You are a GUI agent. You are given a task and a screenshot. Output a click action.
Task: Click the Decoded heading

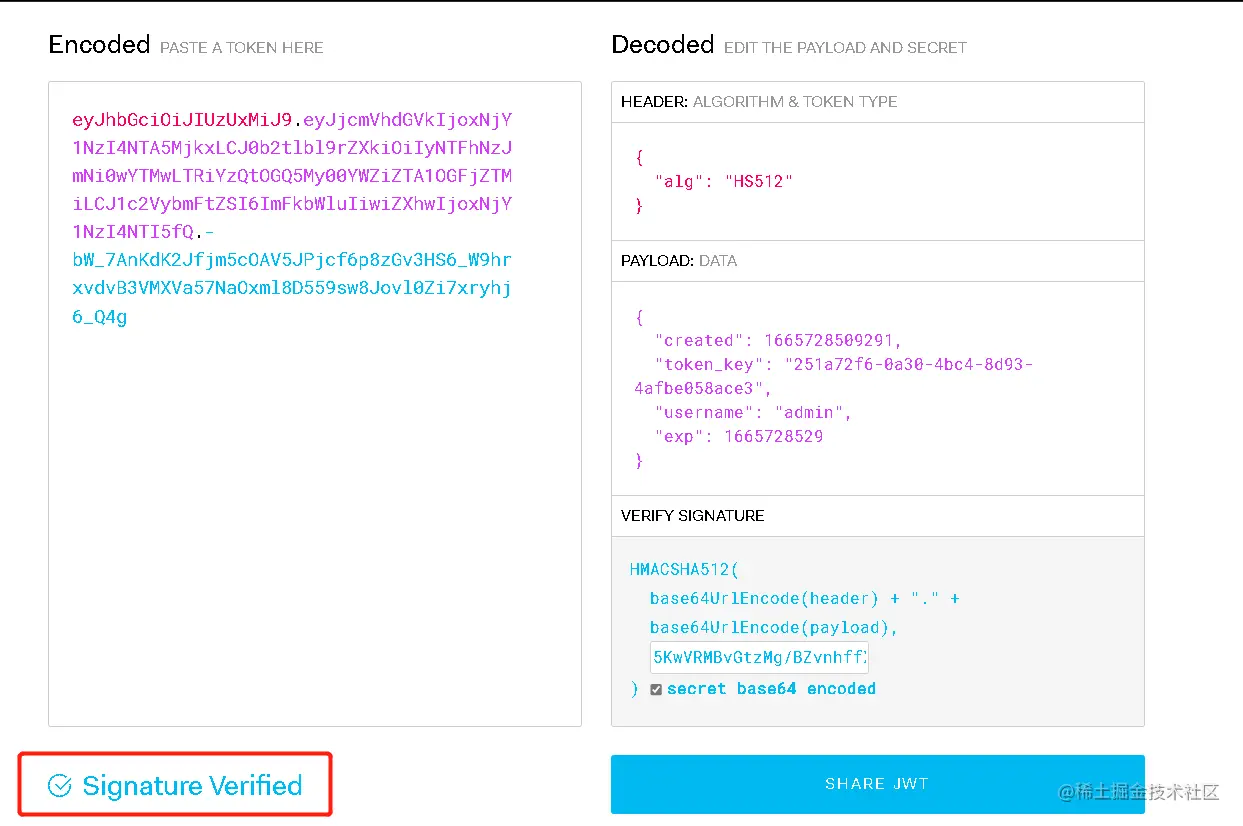[x=662, y=44]
